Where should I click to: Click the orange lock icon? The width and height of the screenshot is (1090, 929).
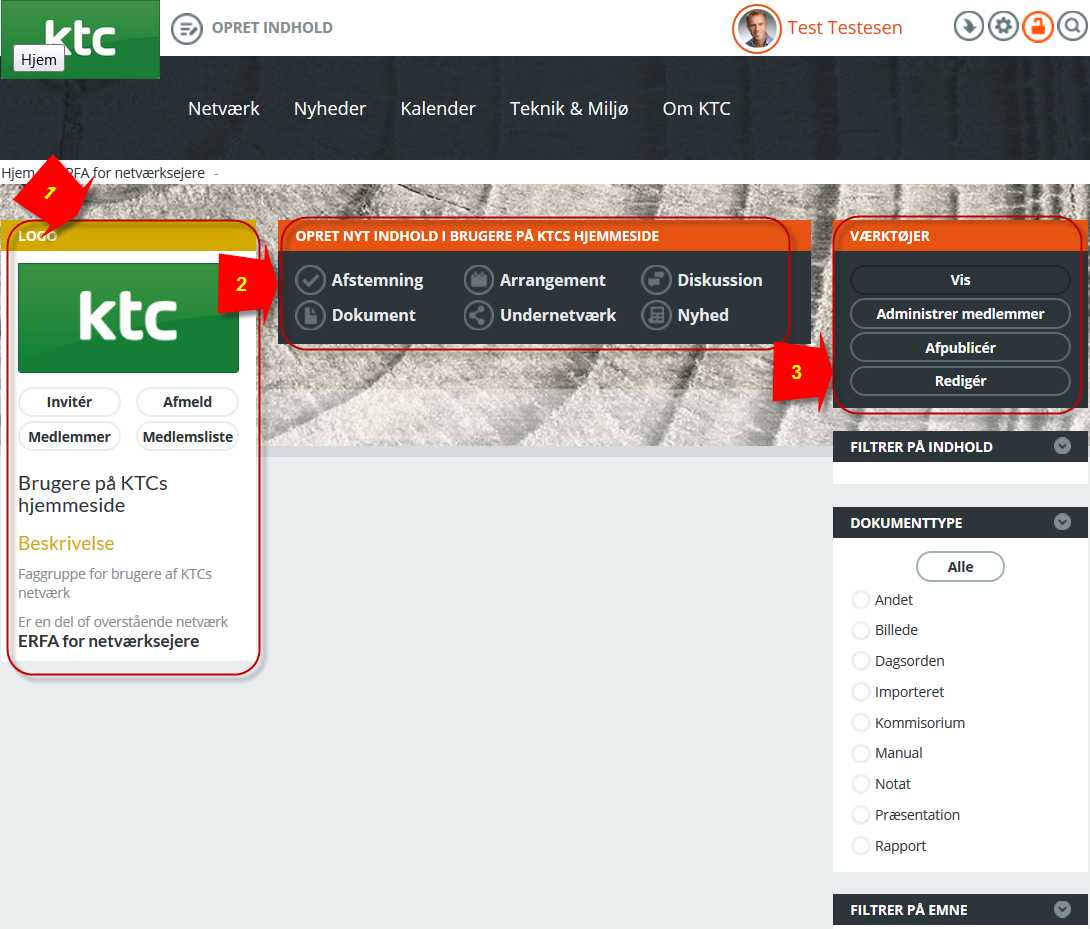(1038, 27)
